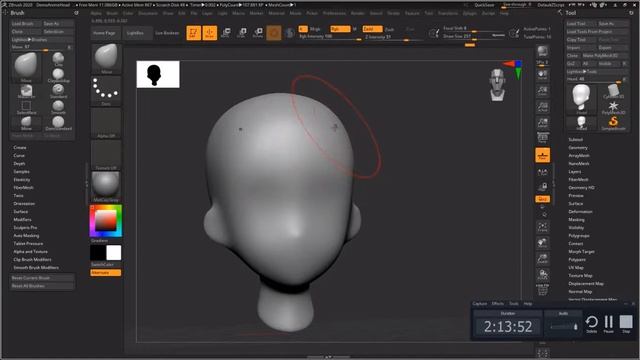Toggle the Floor grid button
Screen dimensions: 640x360
[x=542, y=156]
